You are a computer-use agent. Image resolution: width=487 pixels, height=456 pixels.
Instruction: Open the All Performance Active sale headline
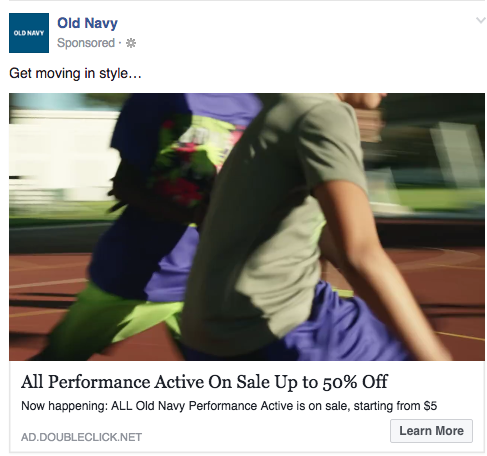pyautogui.click(x=204, y=382)
